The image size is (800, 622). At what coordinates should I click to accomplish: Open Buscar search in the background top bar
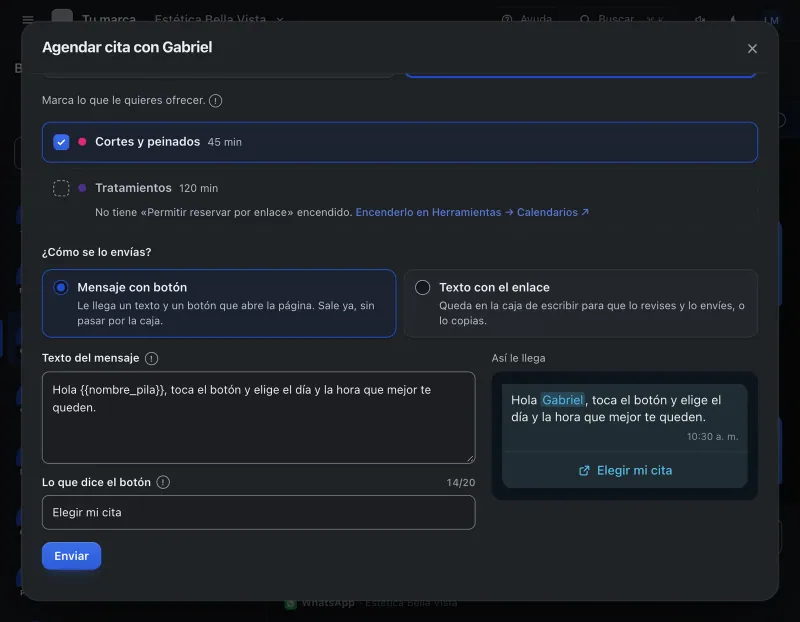[x=622, y=19]
